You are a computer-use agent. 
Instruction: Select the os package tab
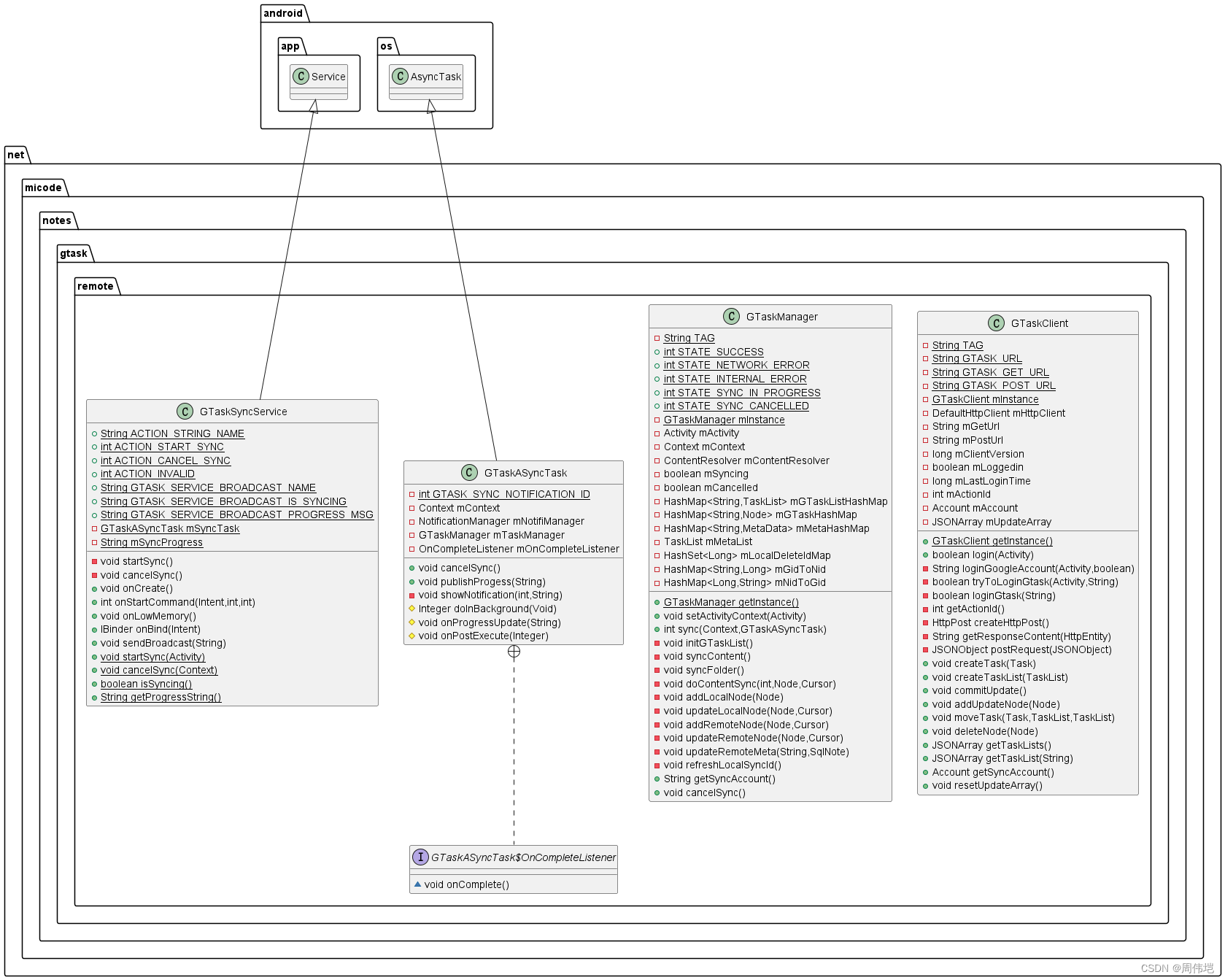[x=387, y=46]
